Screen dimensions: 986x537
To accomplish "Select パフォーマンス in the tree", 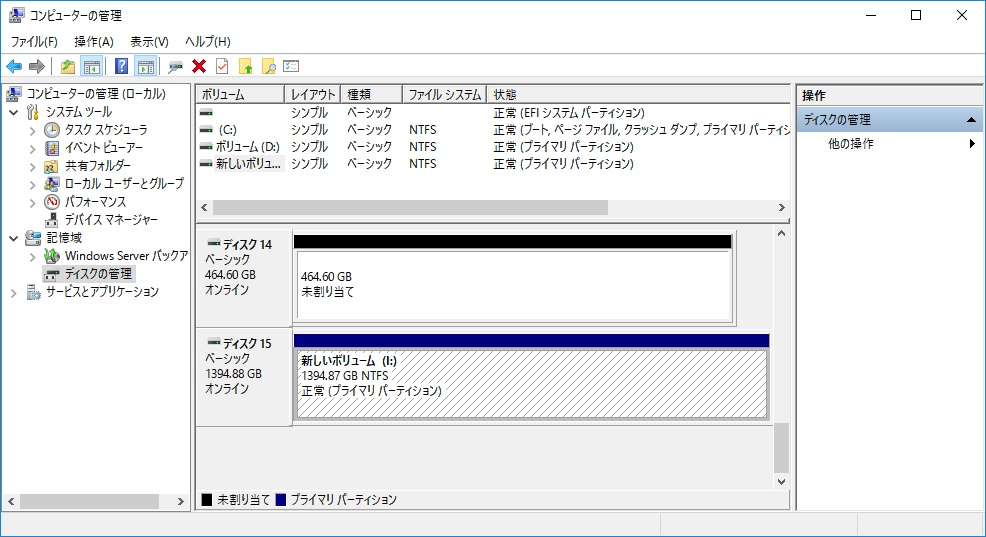I will pyautogui.click(x=95, y=202).
